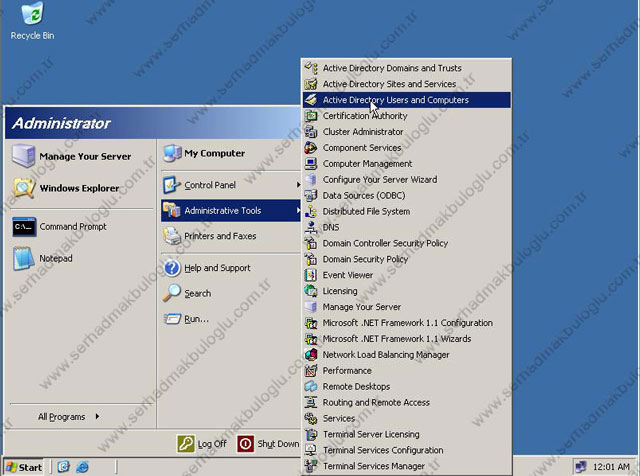
Task: Click the Log Off button
Action: pyautogui.click(x=202, y=444)
